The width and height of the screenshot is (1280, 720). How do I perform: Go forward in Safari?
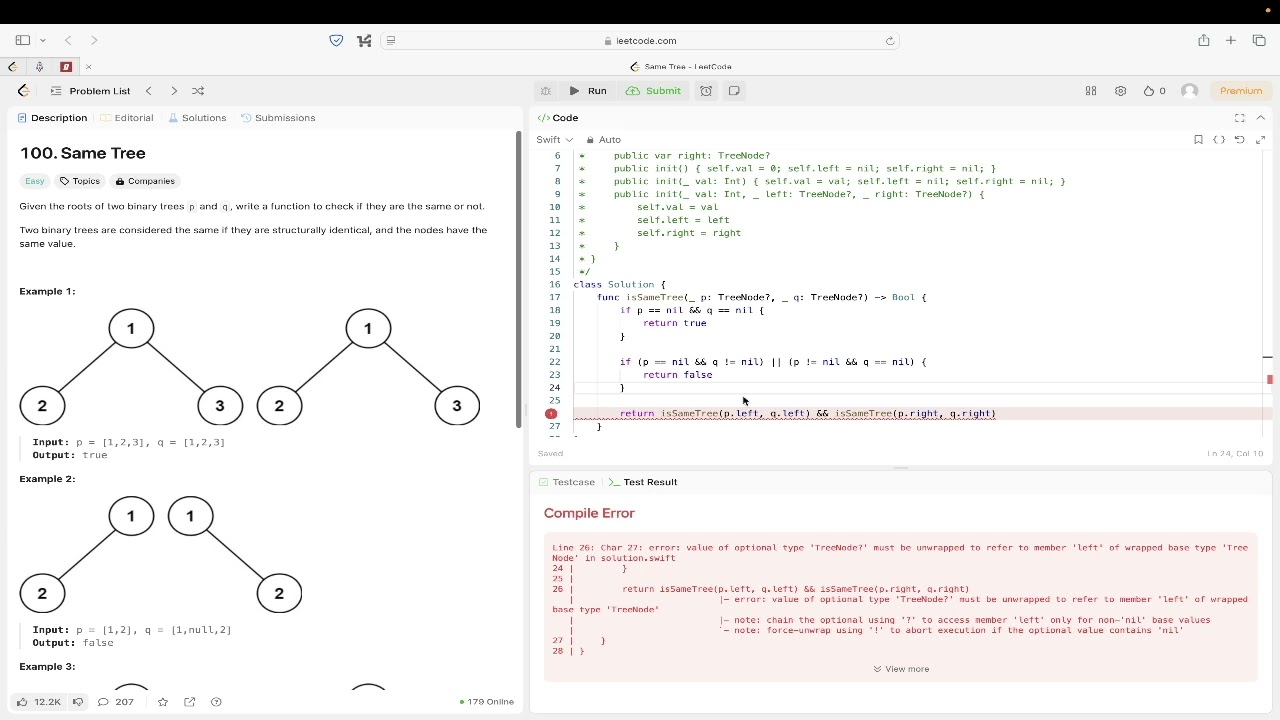point(94,41)
